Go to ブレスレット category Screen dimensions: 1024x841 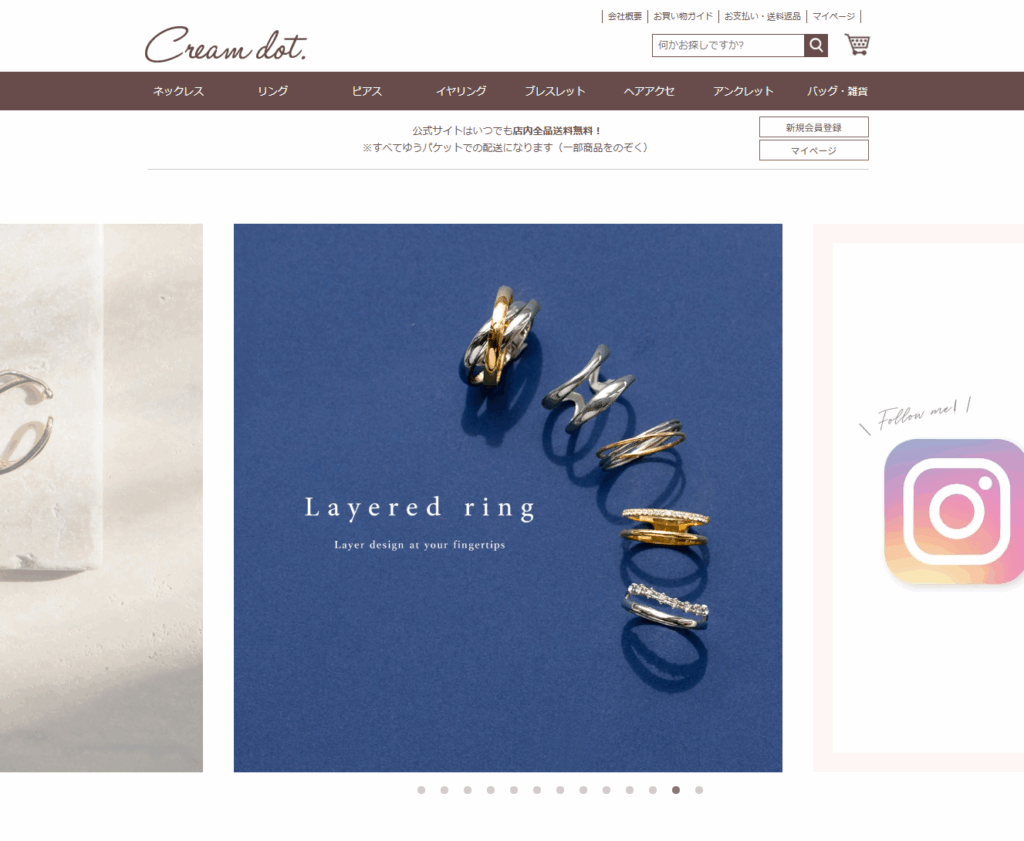click(x=555, y=91)
